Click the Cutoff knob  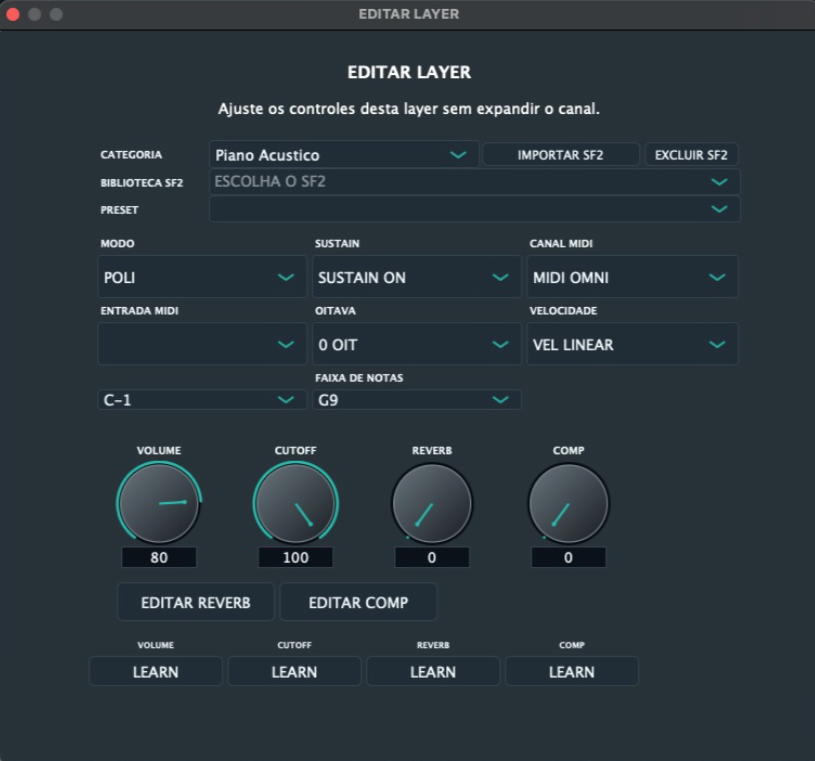(296, 503)
